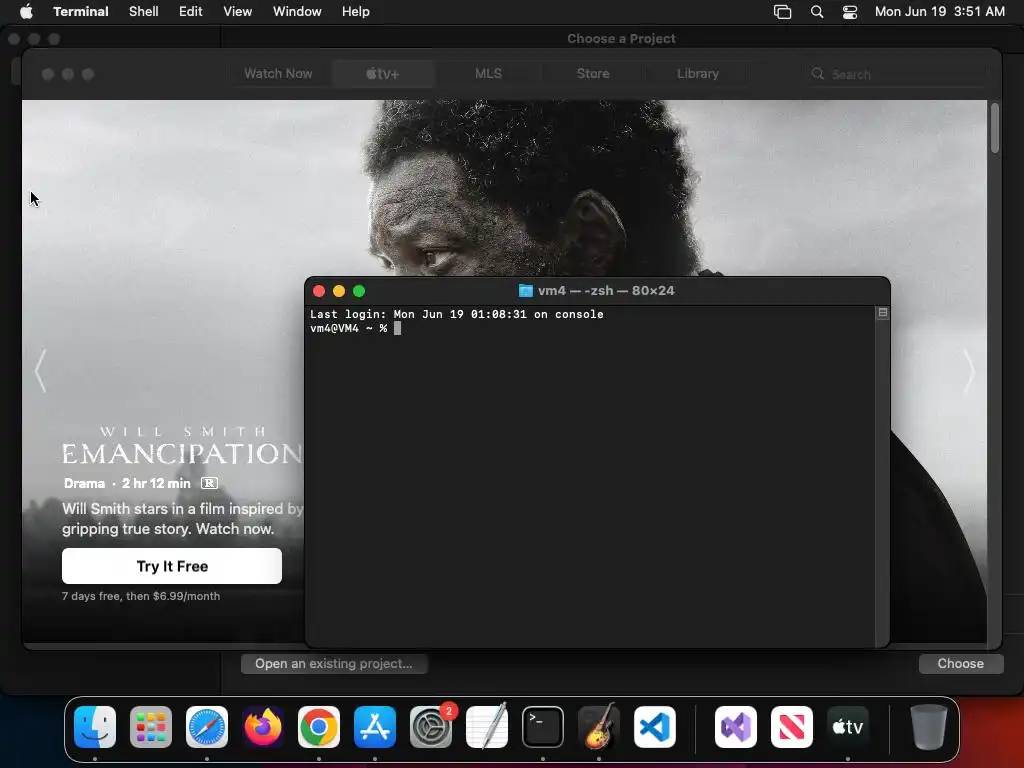Open Control Center in the menu bar
This screenshot has height=768, width=1024.
(x=850, y=12)
